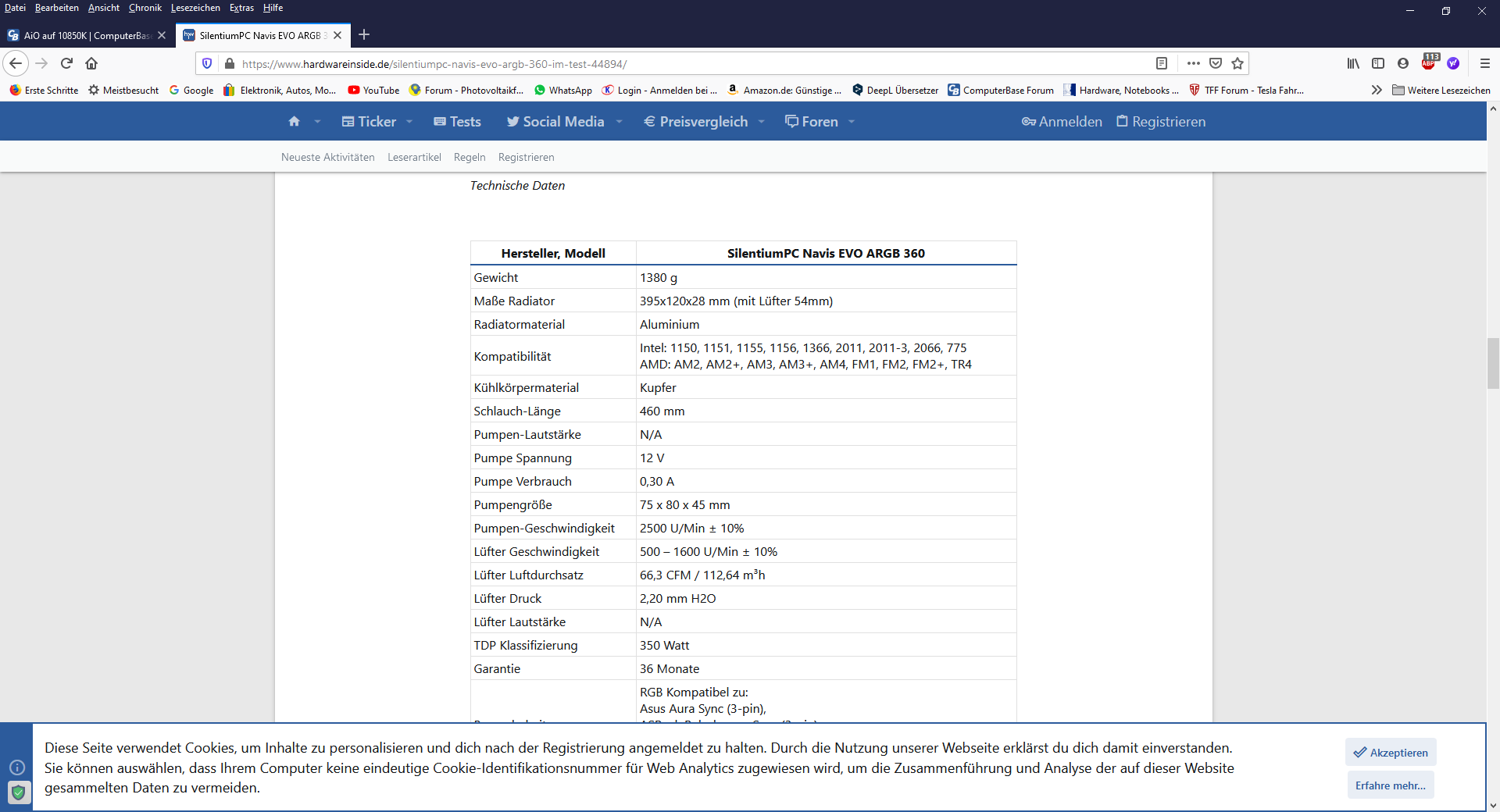Open the Lesezeichen menu
This screenshot has height=812, width=1500.
[x=195, y=8]
